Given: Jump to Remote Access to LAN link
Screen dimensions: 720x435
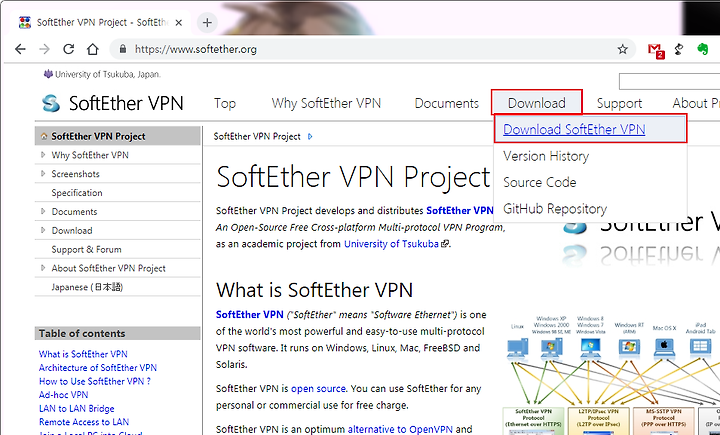Looking at the screenshot, I should [84, 422].
